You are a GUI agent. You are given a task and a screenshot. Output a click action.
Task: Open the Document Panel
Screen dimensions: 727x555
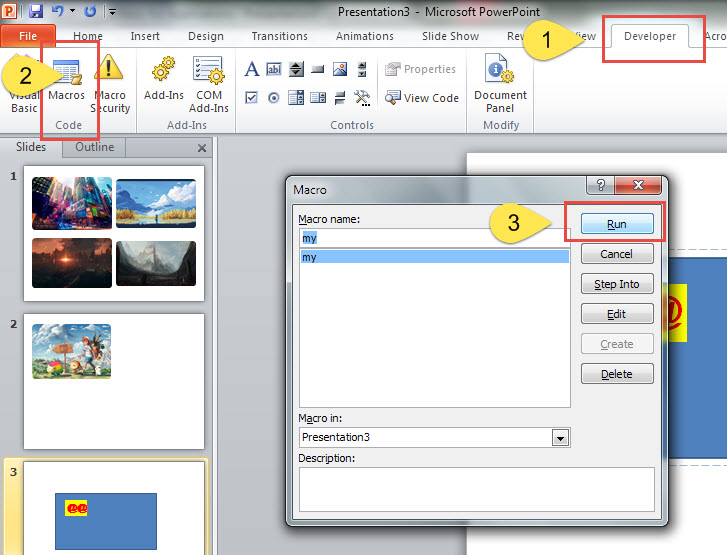pos(500,83)
